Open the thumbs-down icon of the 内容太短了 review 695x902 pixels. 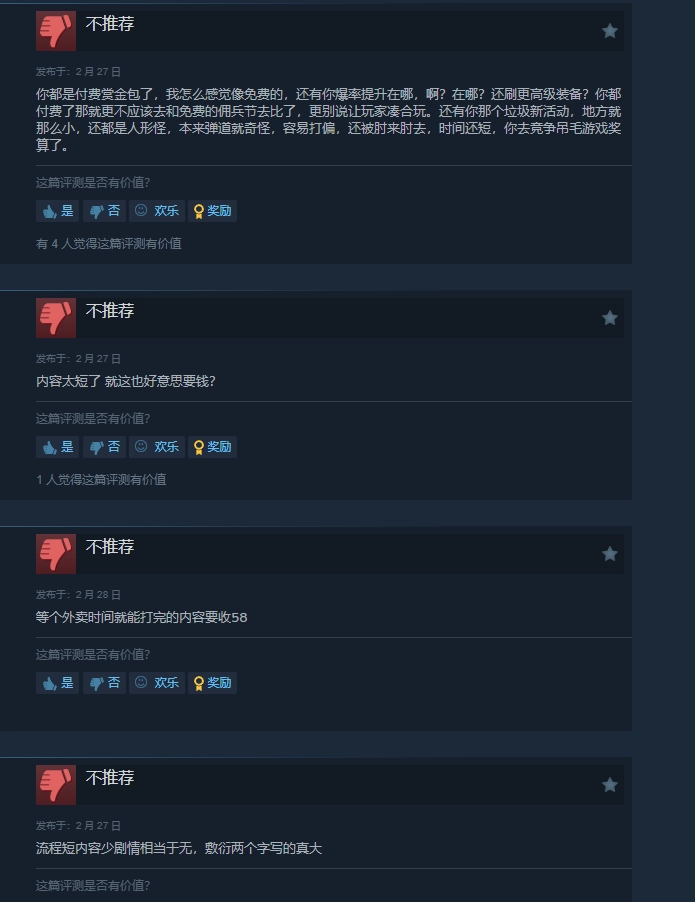(56, 318)
